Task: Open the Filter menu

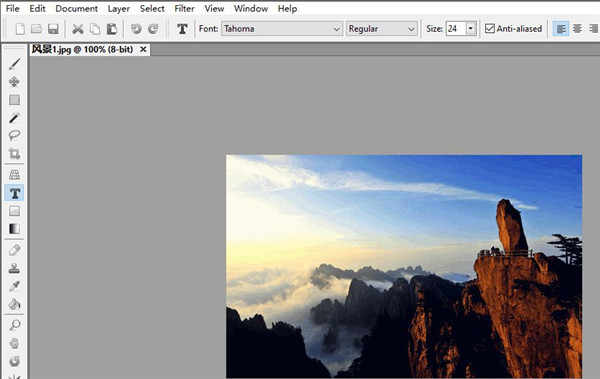Action: [x=184, y=8]
